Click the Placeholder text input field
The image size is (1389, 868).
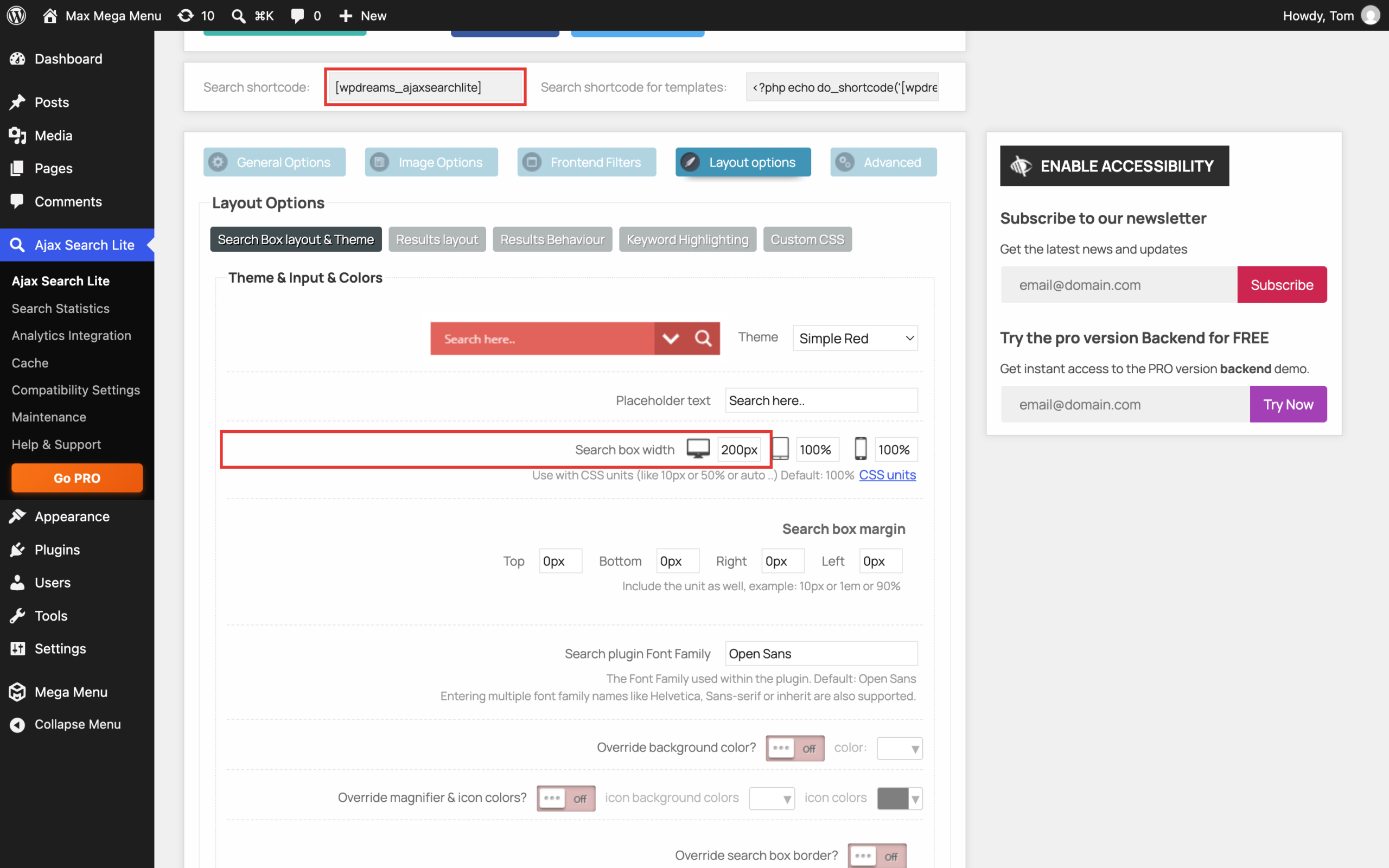821,400
